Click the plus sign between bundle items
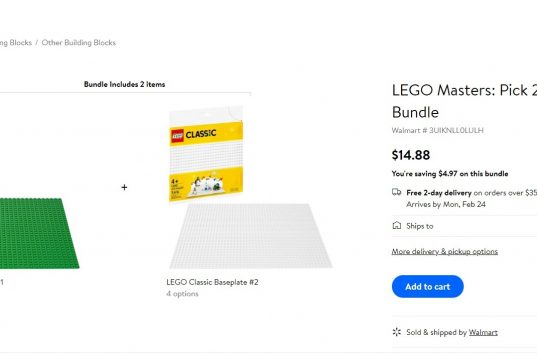This screenshot has height=360, width=537. pos(124,187)
